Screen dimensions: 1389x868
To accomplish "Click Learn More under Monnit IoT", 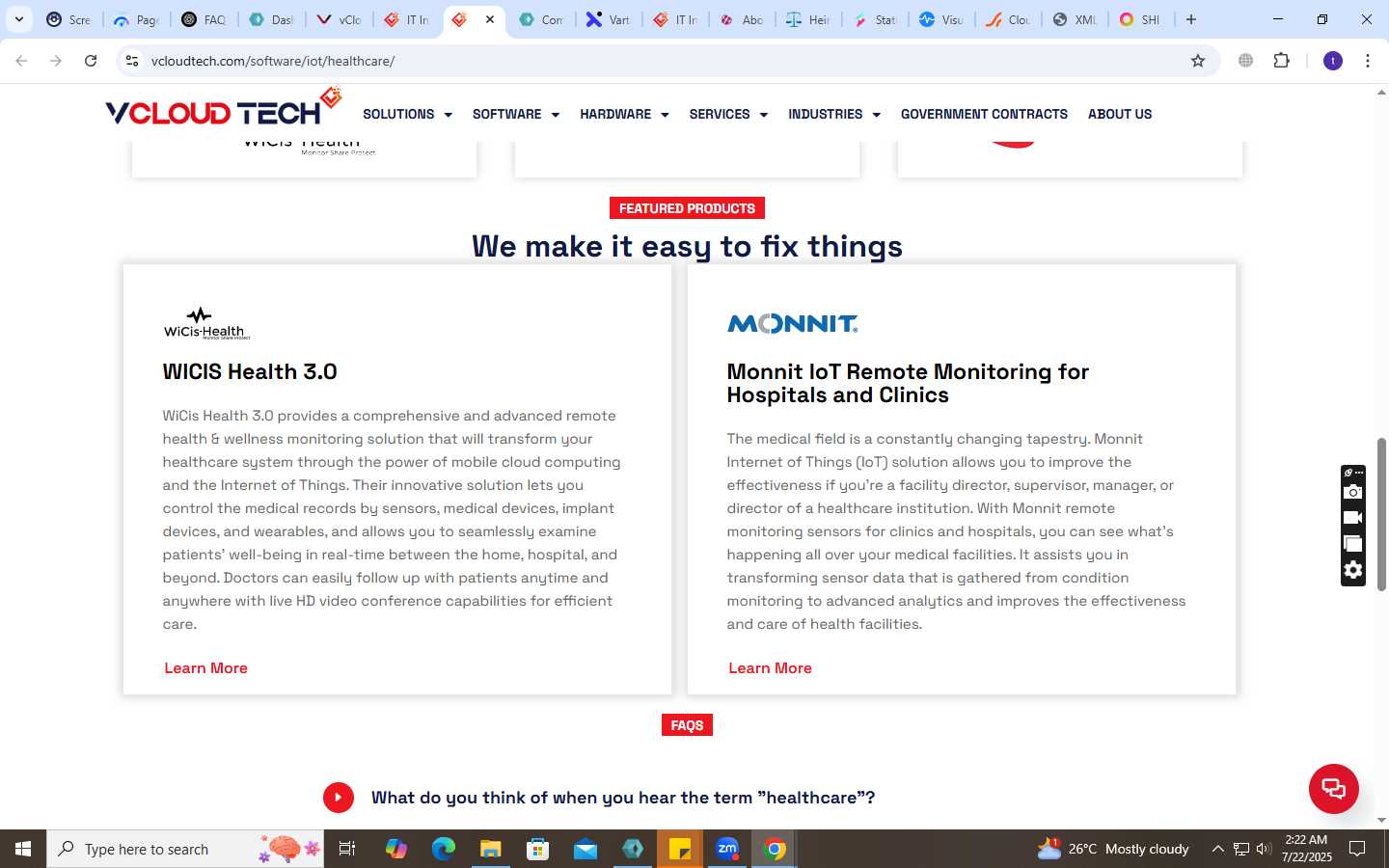I will tap(770, 668).
